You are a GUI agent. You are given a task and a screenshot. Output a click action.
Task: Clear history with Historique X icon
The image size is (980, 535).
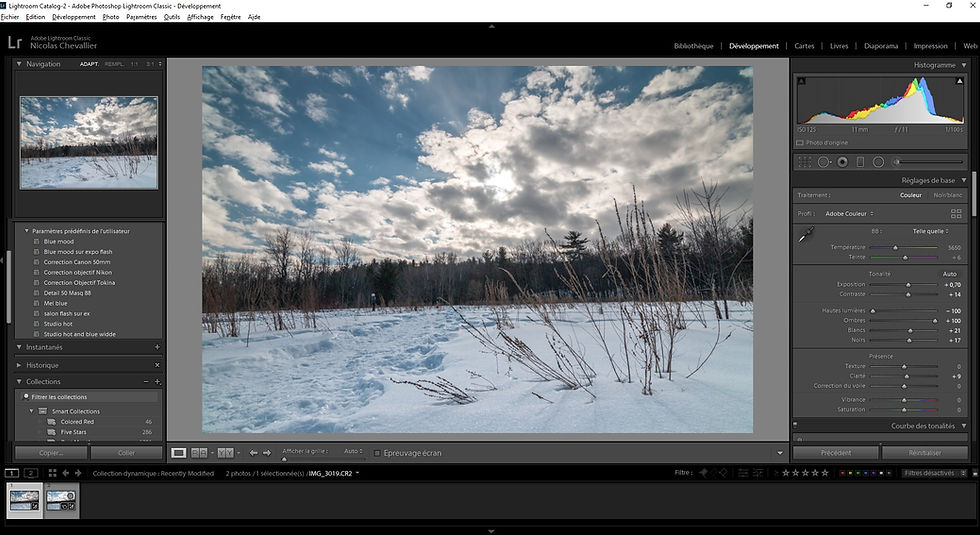click(157, 365)
